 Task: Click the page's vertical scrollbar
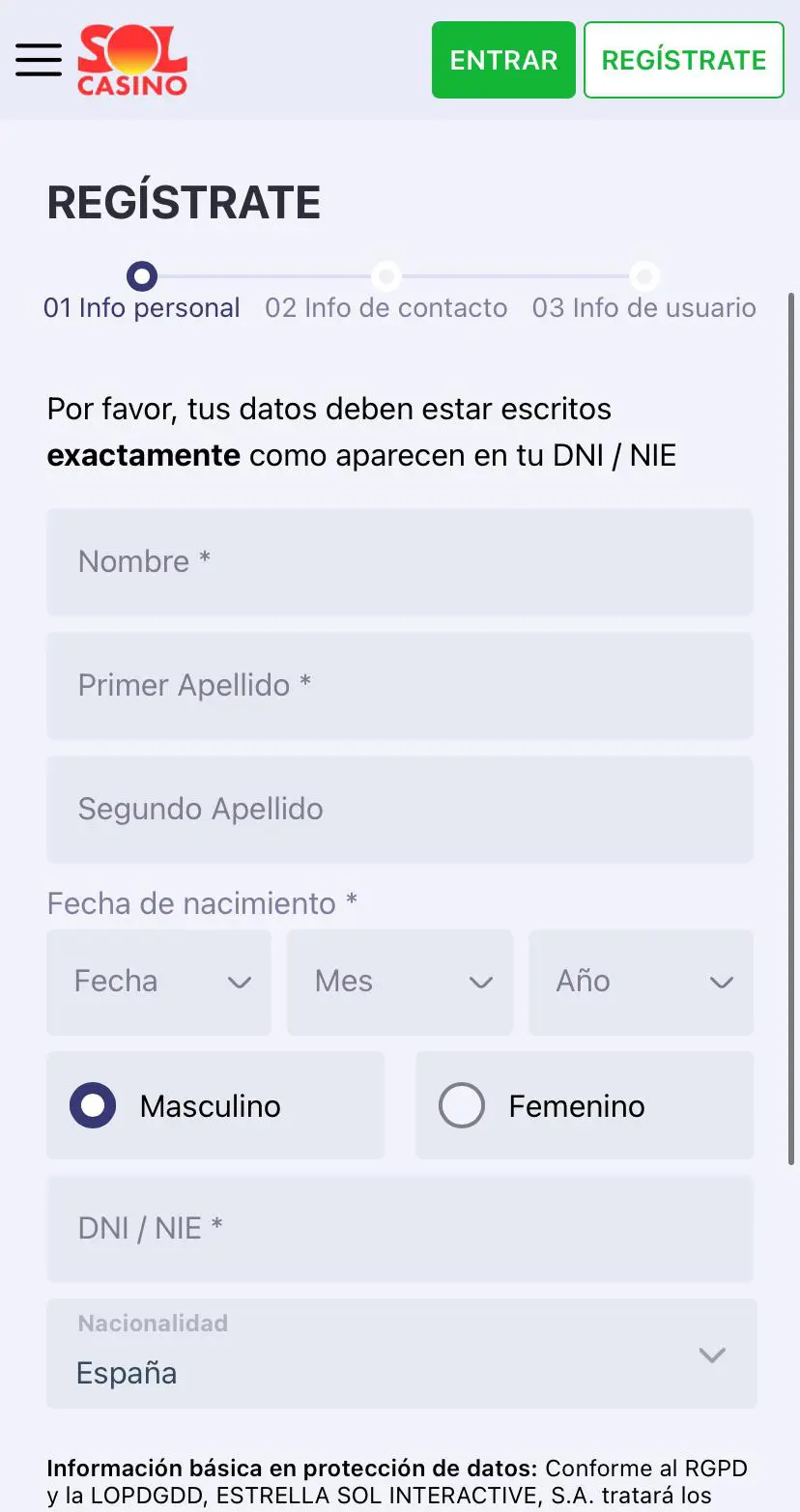pyautogui.click(x=792, y=725)
